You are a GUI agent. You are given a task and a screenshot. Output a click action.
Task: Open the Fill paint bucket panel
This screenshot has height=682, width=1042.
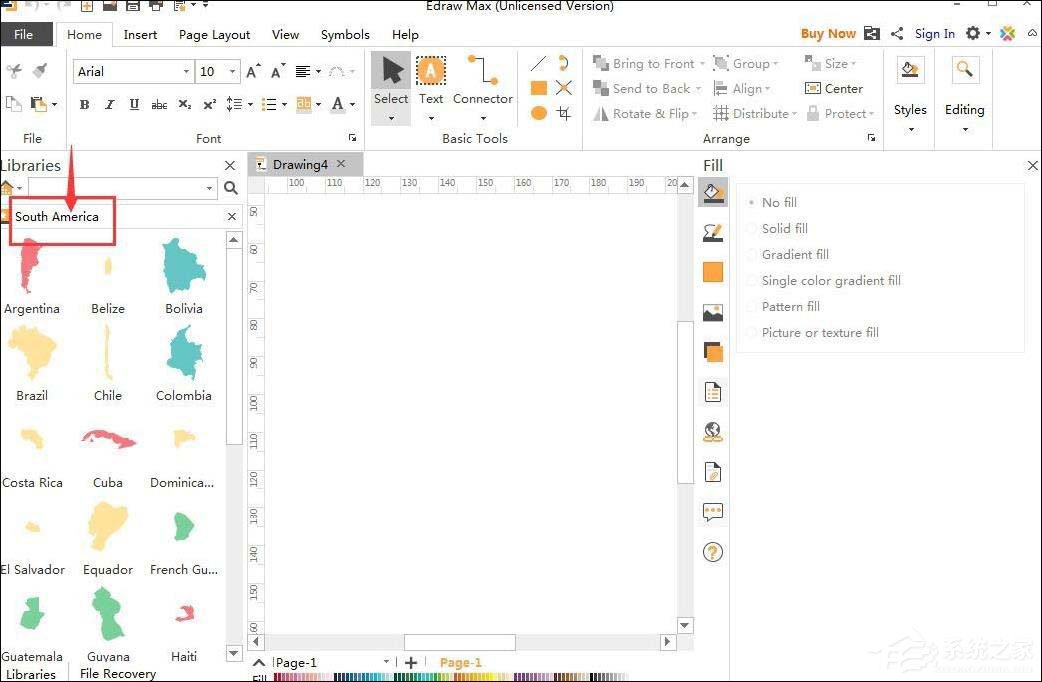pyautogui.click(x=713, y=193)
